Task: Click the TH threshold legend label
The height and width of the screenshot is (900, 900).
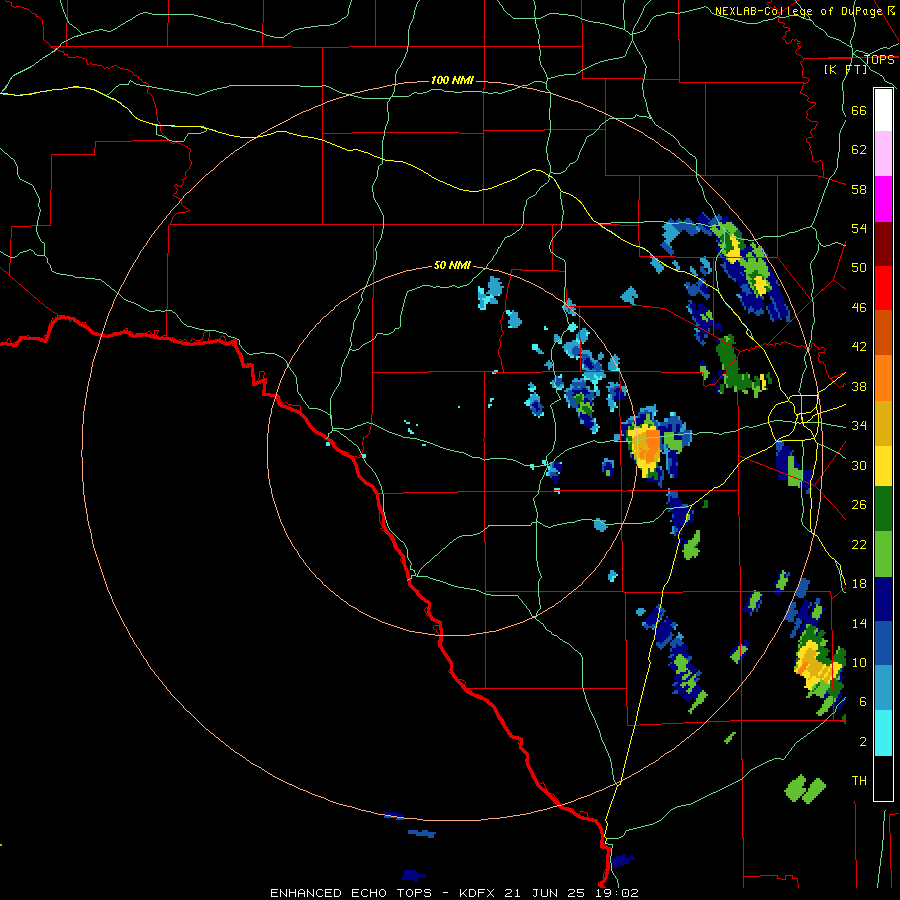Action: (859, 781)
